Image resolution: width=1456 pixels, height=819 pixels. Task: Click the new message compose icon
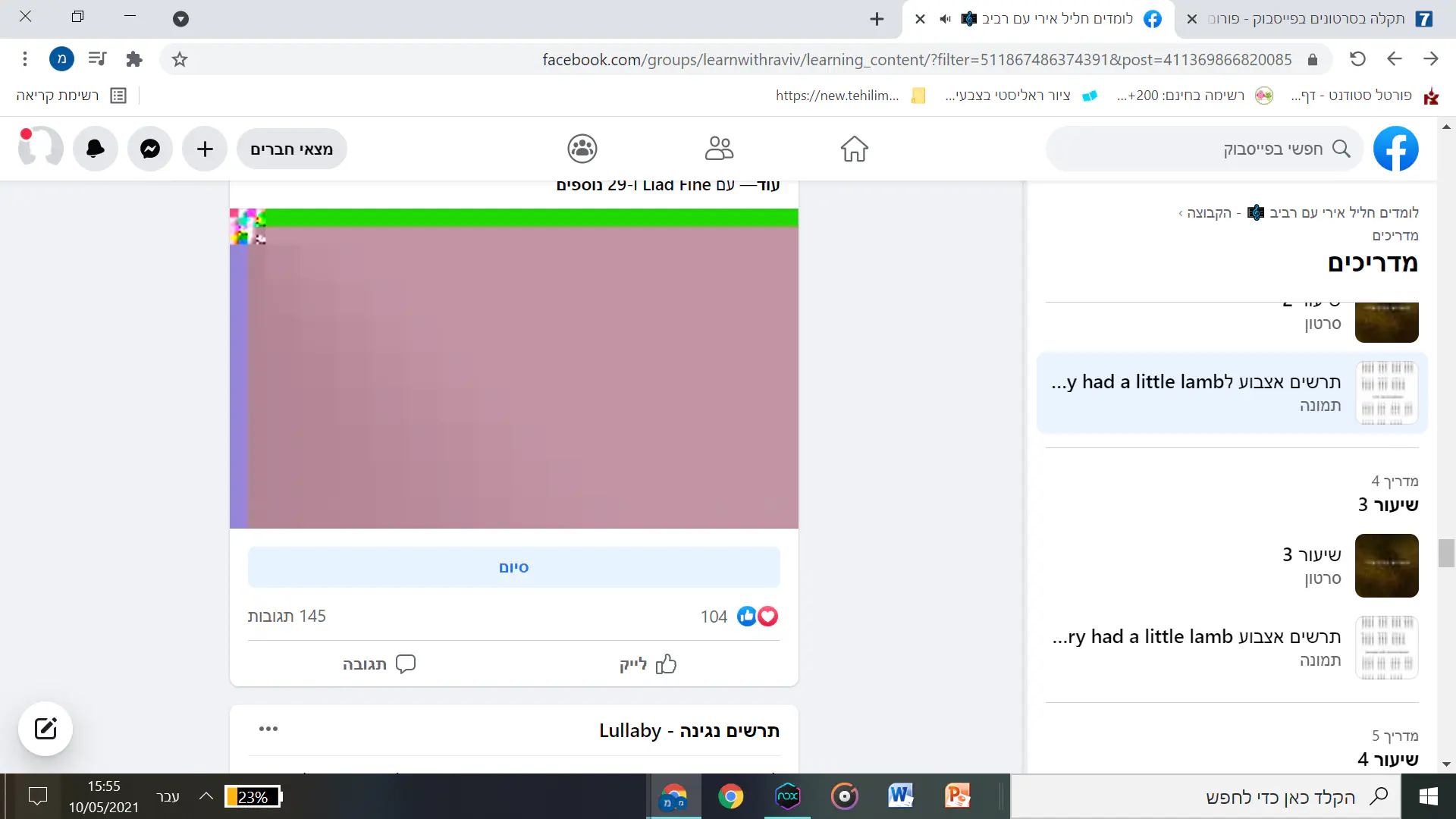point(45,729)
